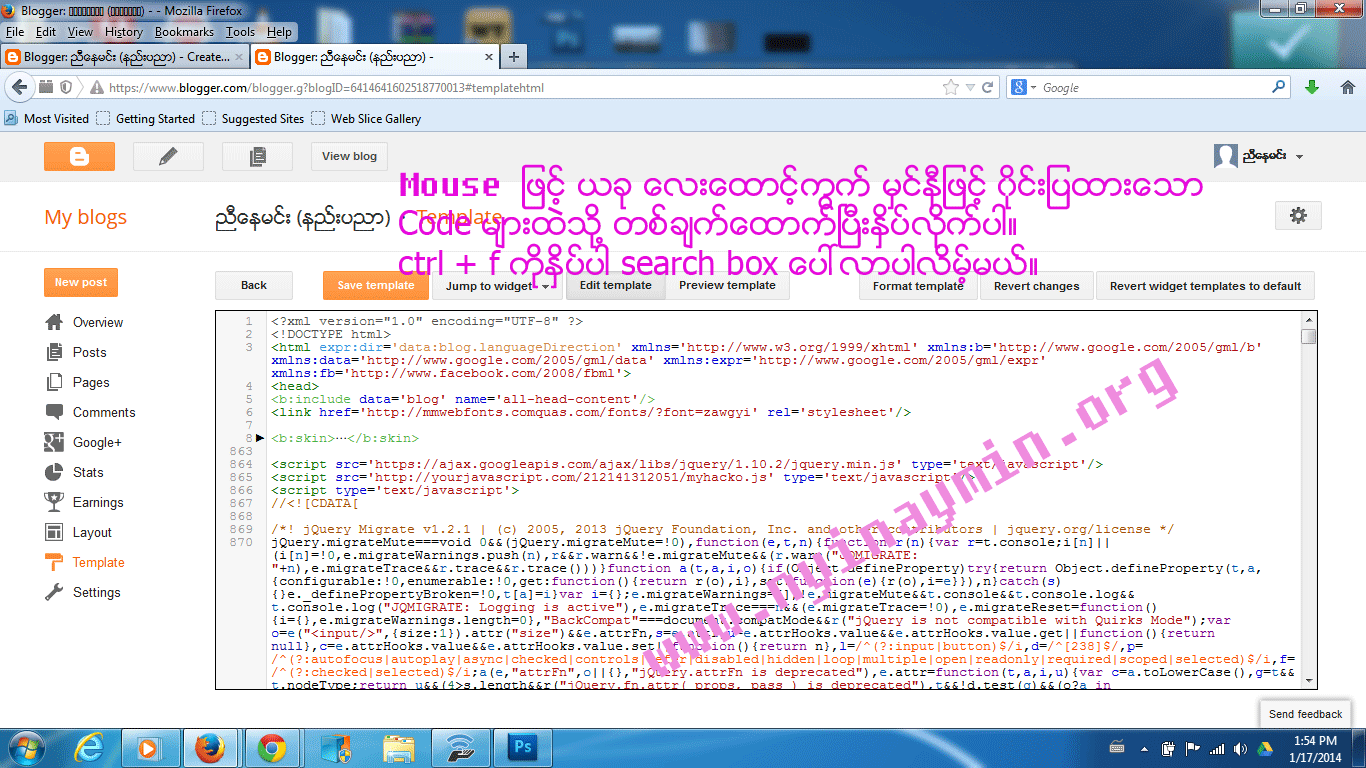1366x768 pixels.
Task: Click the Layout icon in sidebar
Action: [x=54, y=532]
